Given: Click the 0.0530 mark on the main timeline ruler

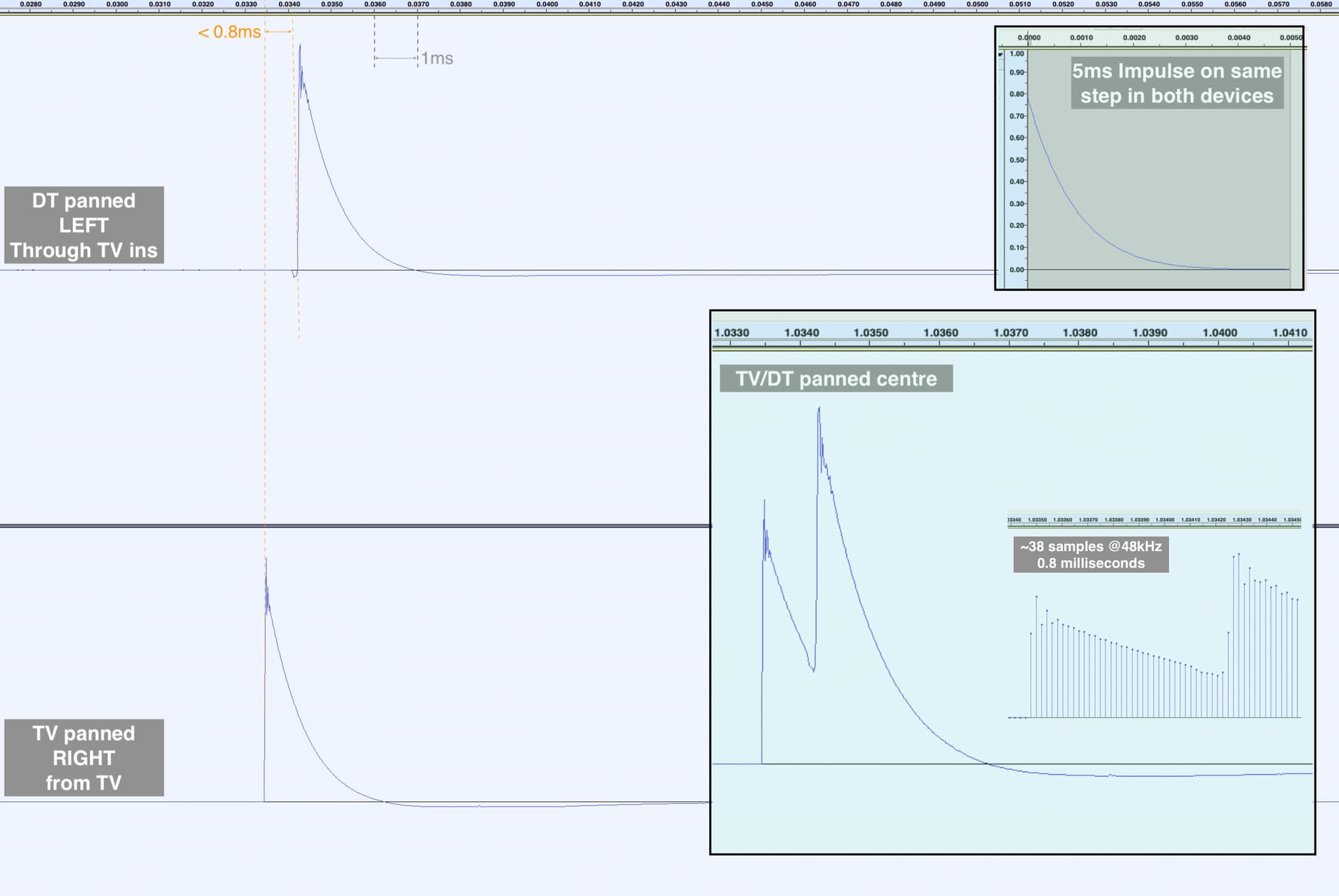Looking at the screenshot, I should (1106, 4).
